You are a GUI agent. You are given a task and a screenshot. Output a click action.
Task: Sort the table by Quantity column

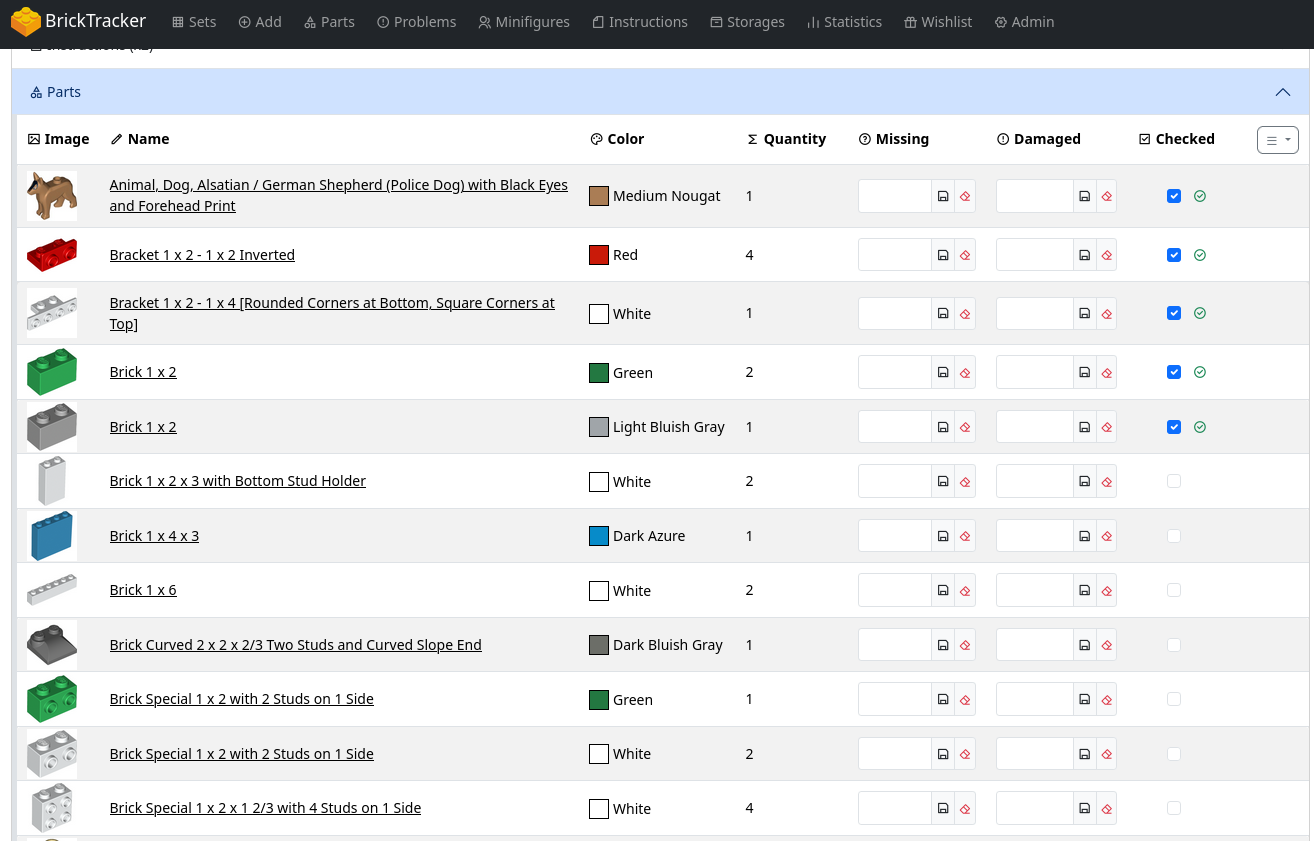pyautogui.click(x=794, y=139)
